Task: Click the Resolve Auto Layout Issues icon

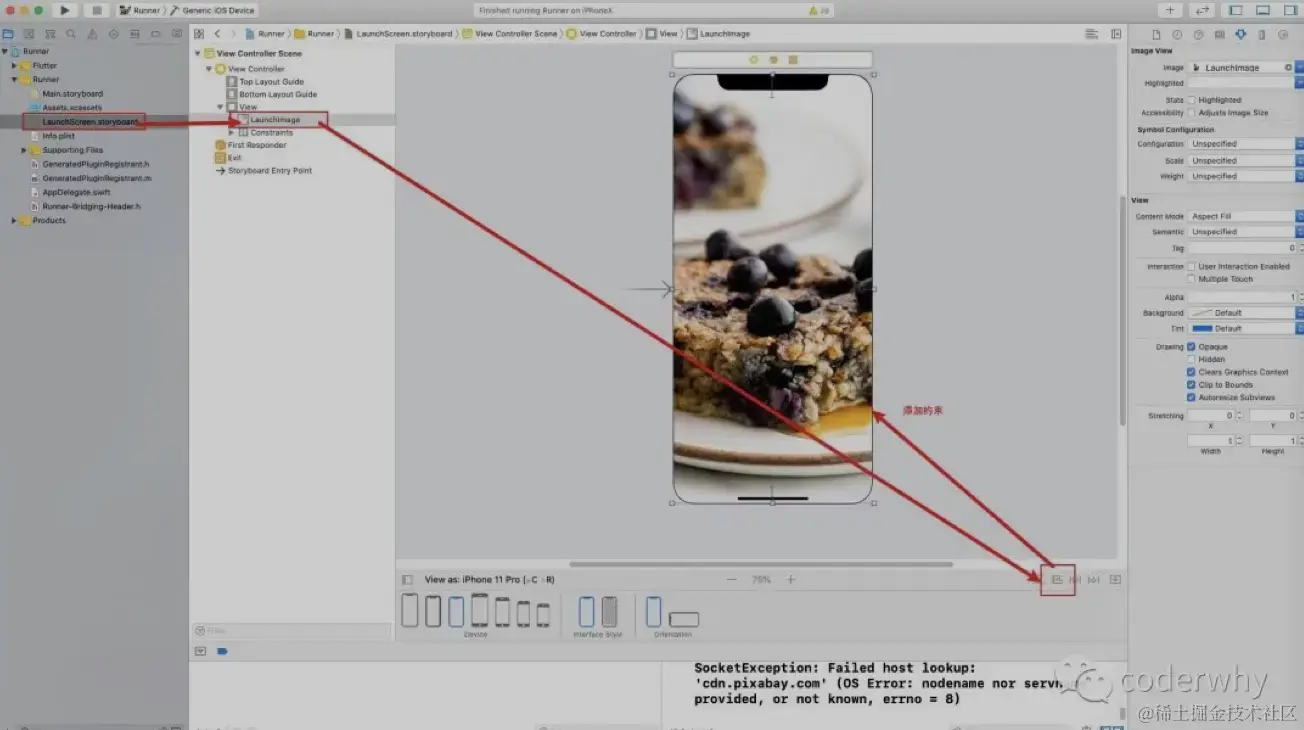Action: tap(1095, 579)
